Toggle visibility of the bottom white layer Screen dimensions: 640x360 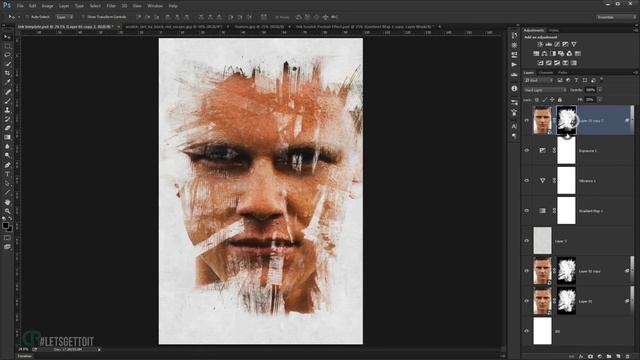click(x=527, y=331)
